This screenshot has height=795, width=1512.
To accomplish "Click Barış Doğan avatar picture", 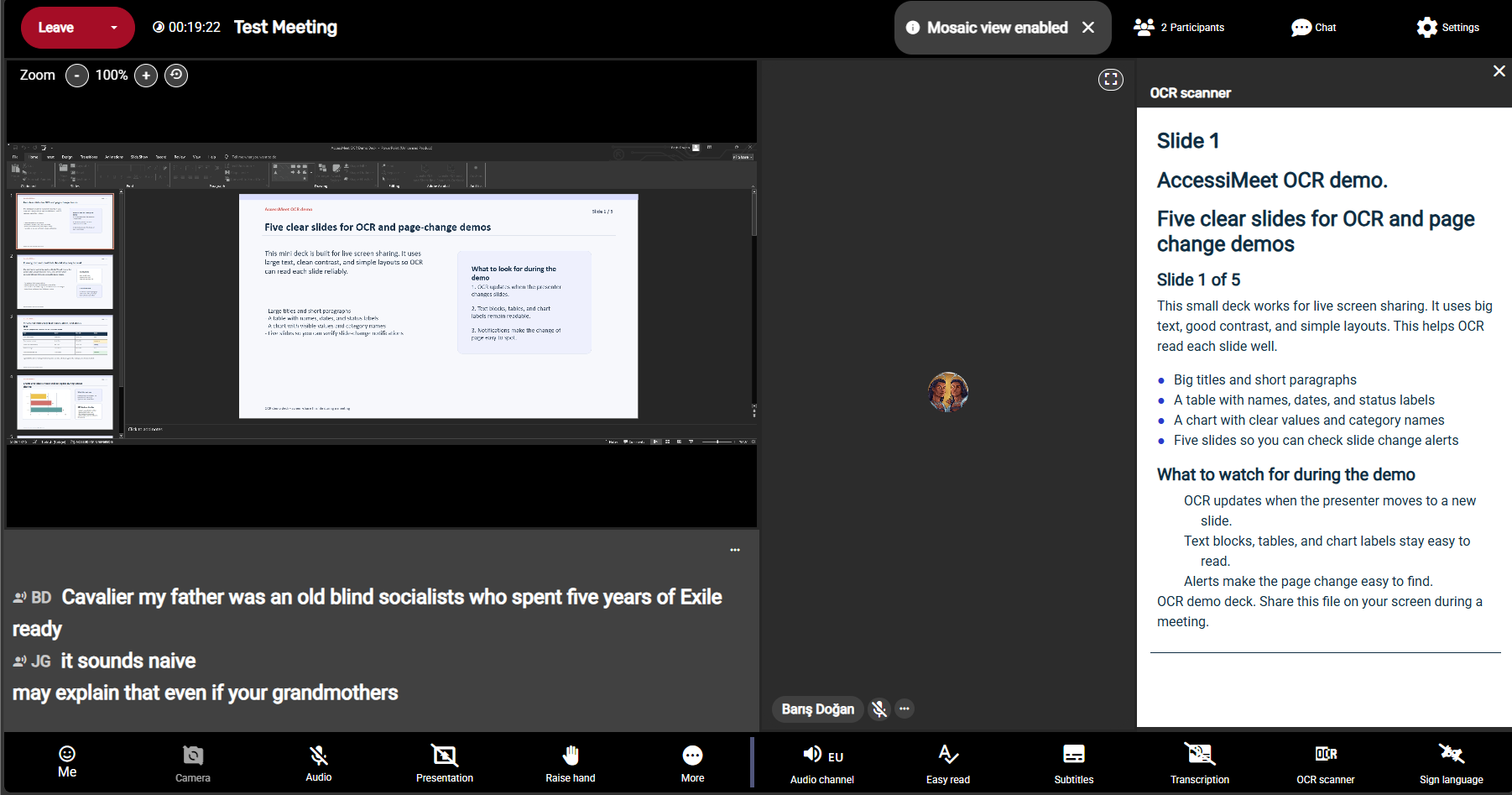I will [x=948, y=392].
